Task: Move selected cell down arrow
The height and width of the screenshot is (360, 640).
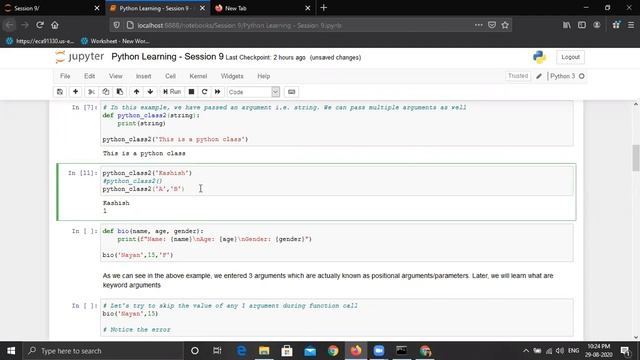Action: tap(150, 92)
